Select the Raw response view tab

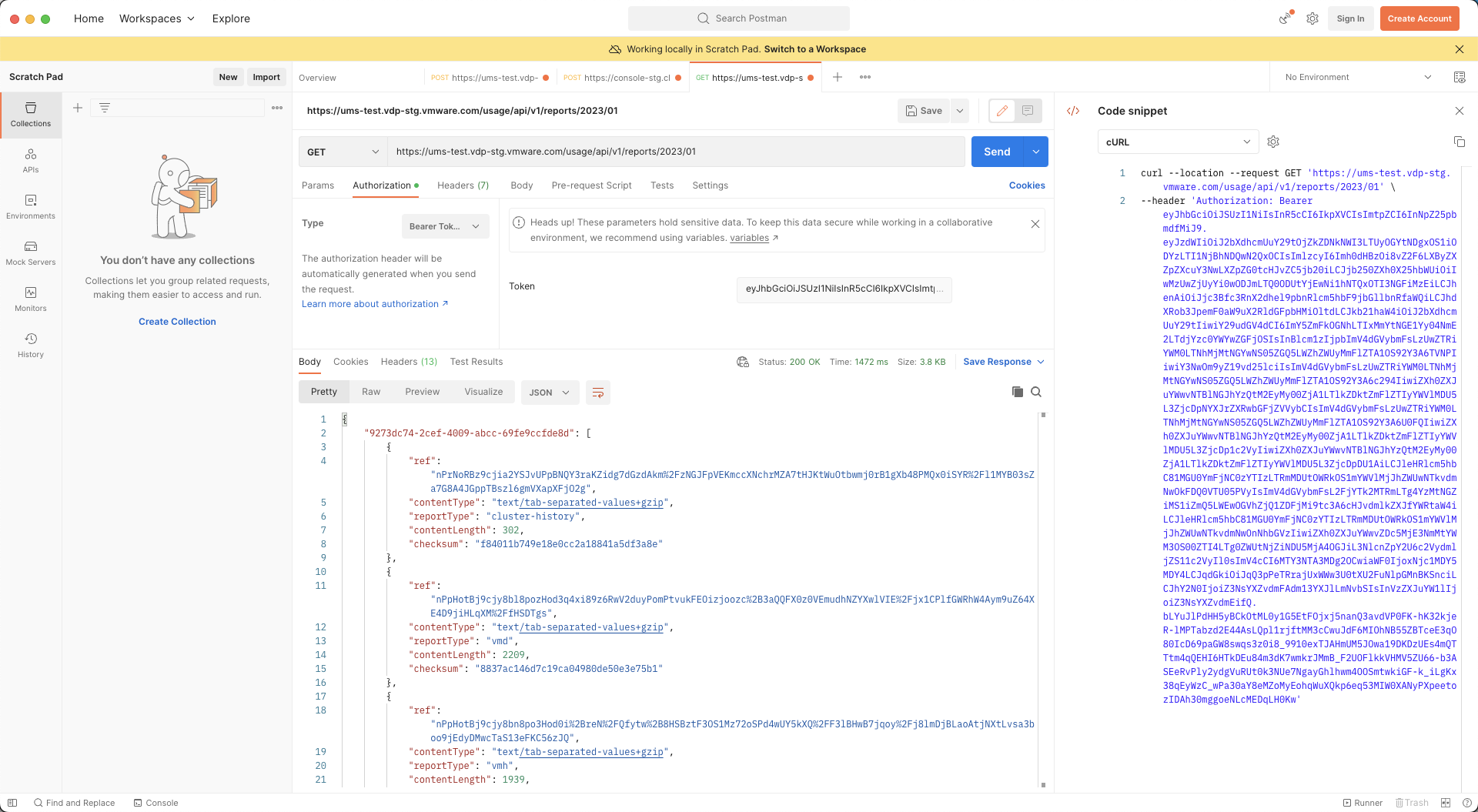pyautogui.click(x=371, y=392)
